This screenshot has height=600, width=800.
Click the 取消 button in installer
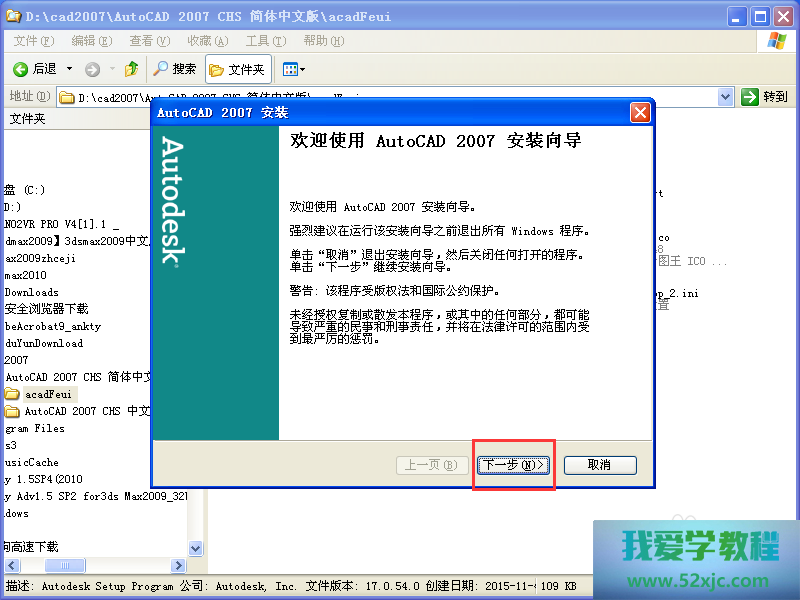599,465
